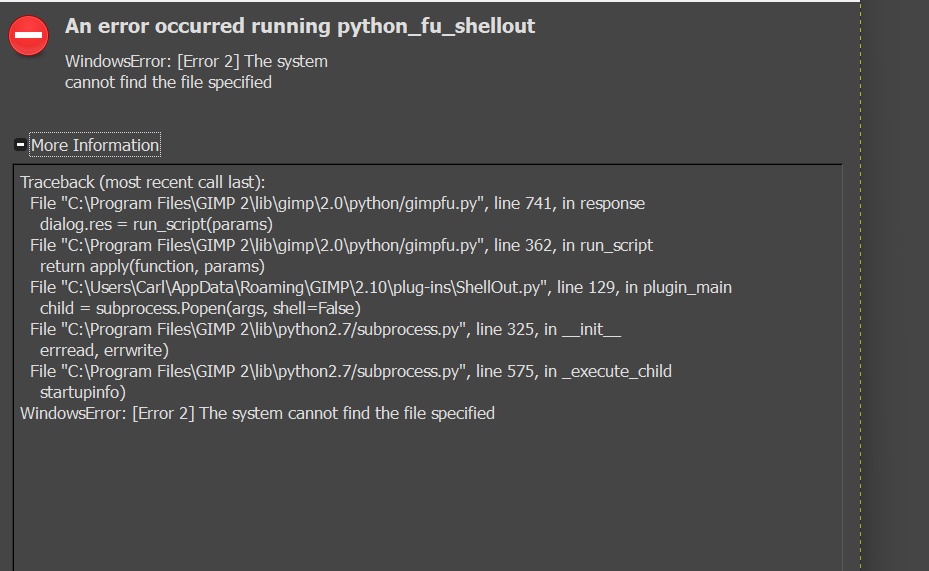Click the dark panel right of dialog

click(x=896, y=286)
